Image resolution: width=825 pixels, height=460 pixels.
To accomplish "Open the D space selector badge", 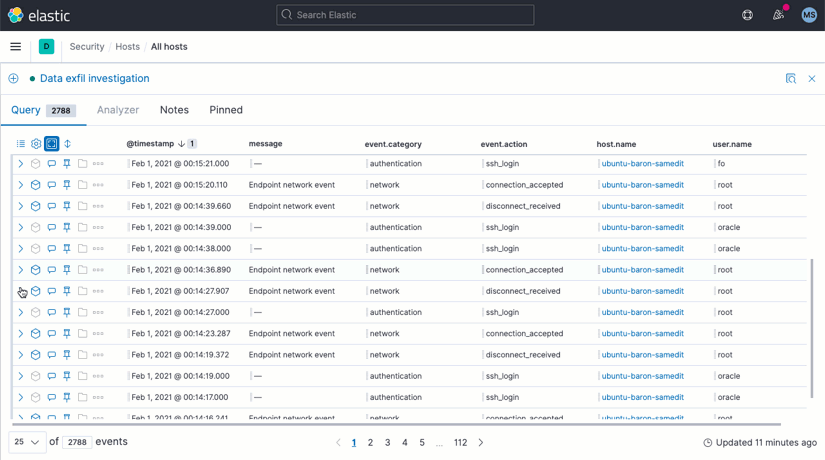I will 46,46.
